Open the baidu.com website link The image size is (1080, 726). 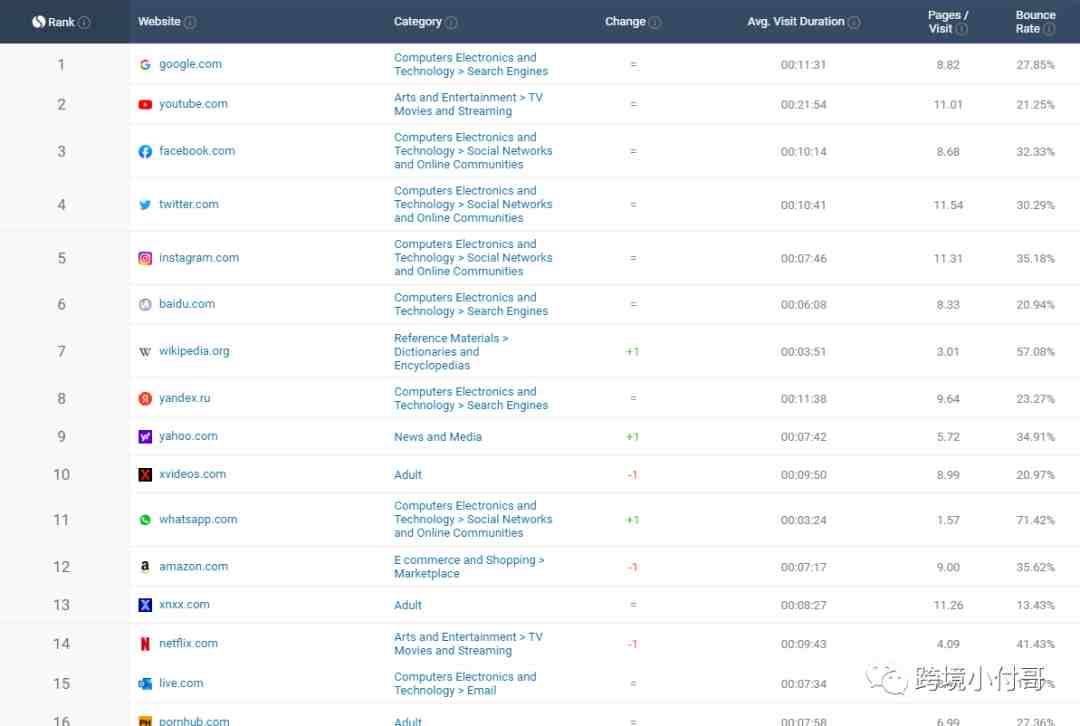point(187,304)
